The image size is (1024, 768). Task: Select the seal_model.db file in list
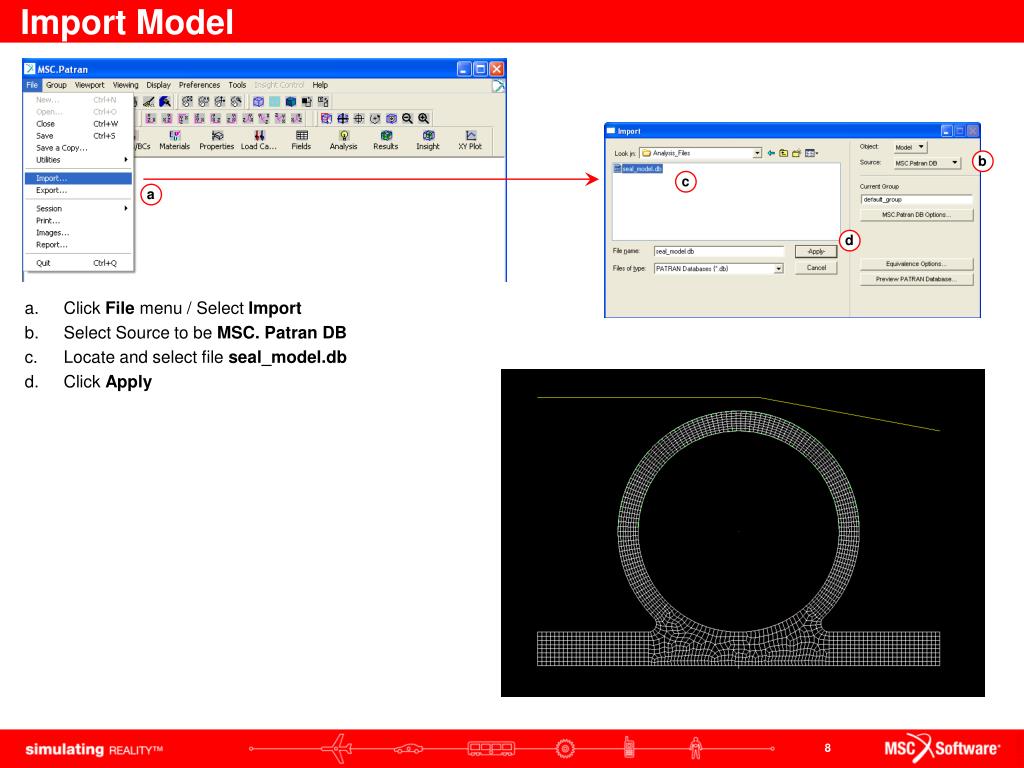638,168
